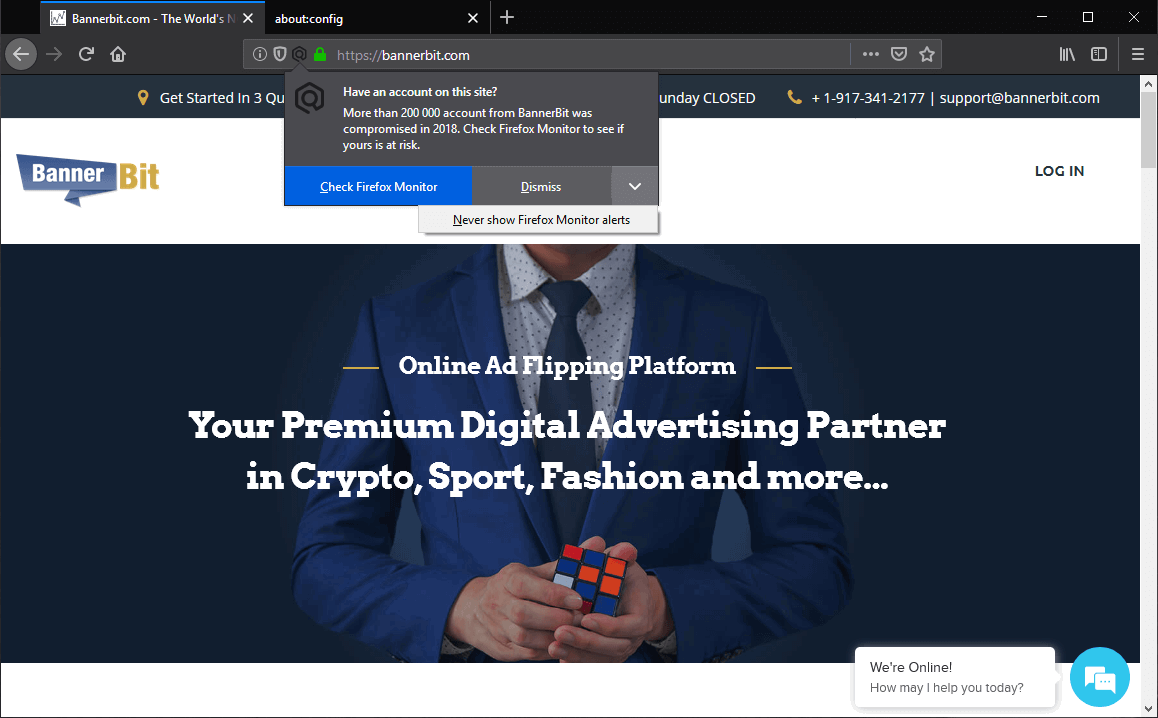Select Never show Firefox Monitor alerts
The width and height of the screenshot is (1158, 718).
(x=541, y=219)
